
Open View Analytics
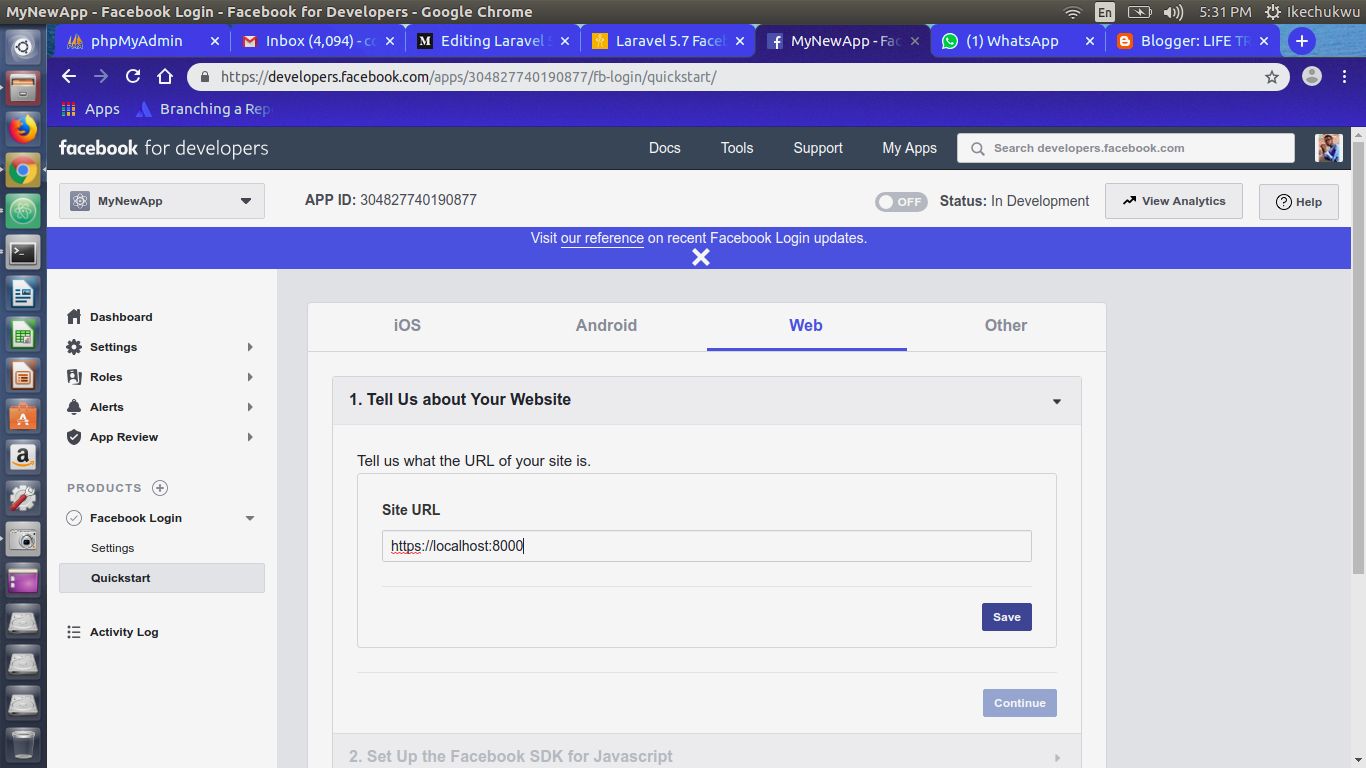pyautogui.click(x=1174, y=201)
